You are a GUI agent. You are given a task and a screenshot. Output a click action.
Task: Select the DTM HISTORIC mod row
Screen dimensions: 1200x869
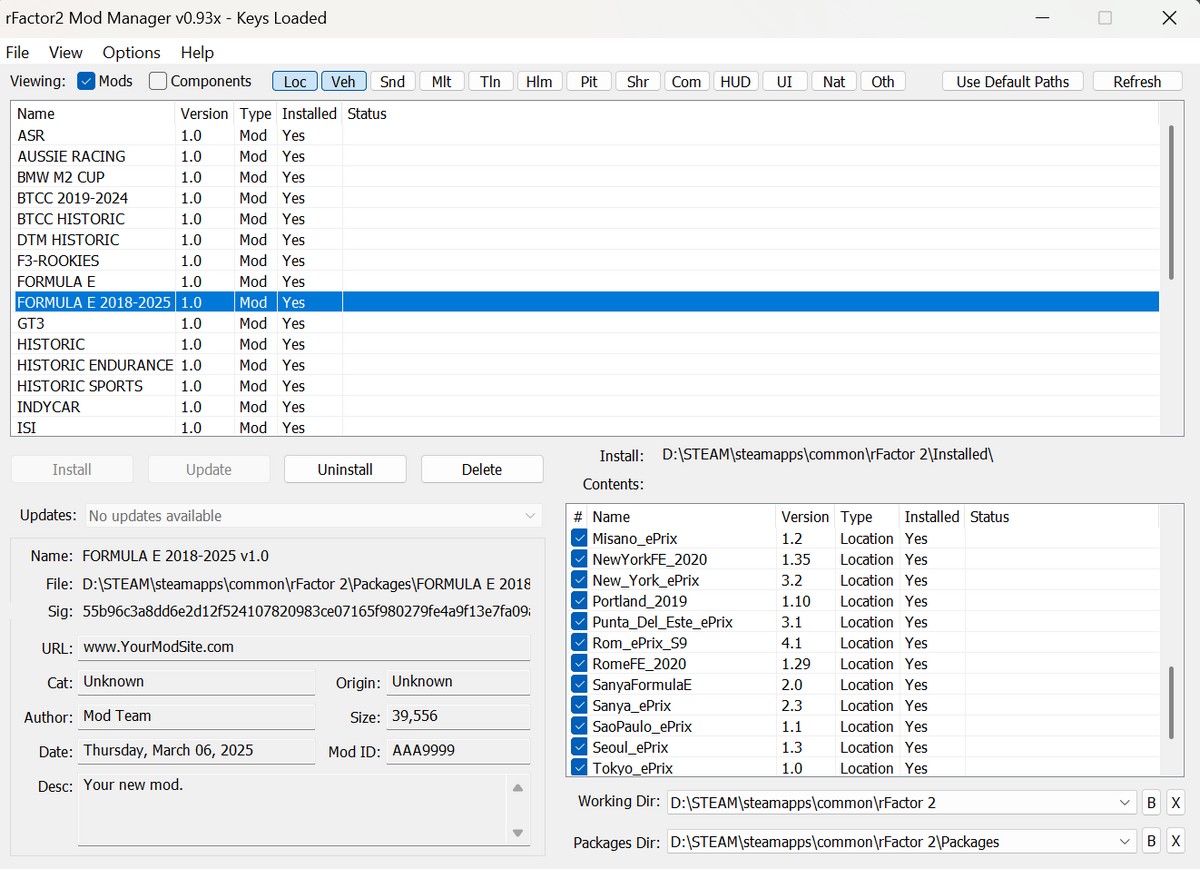point(587,240)
